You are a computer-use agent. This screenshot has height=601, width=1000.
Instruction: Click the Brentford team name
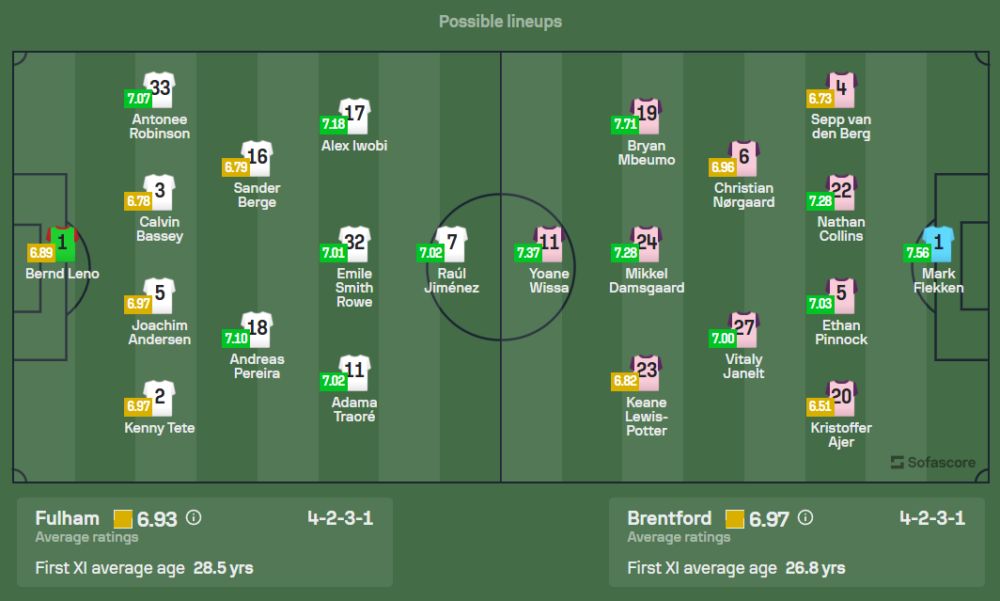(x=669, y=518)
